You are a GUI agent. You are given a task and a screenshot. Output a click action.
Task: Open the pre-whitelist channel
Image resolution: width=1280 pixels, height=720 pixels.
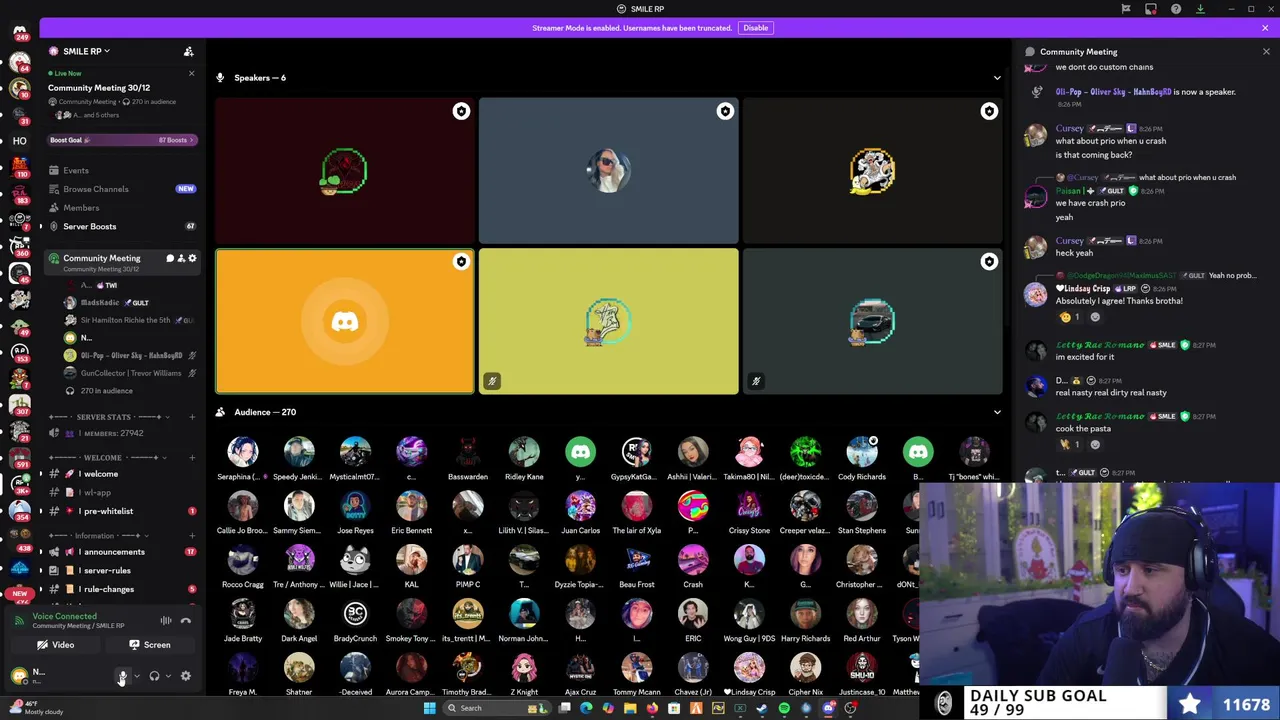pyautogui.click(x=120, y=511)
